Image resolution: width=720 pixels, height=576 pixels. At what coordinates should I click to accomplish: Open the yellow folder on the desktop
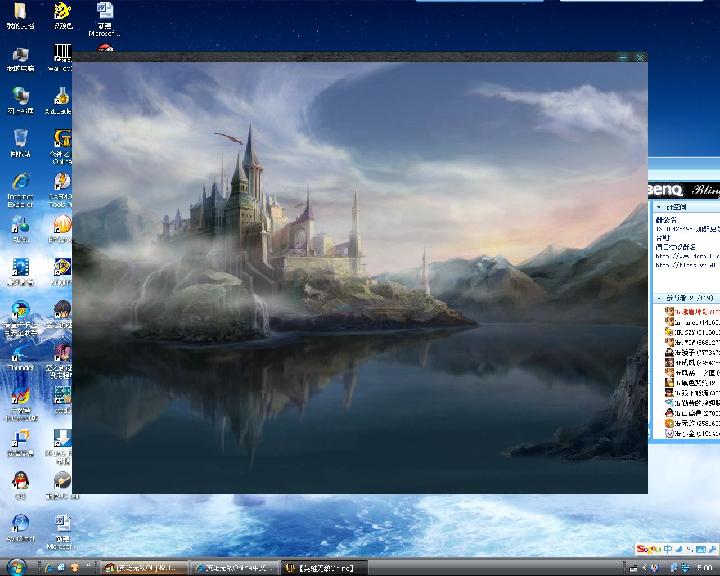pos(20,13)
